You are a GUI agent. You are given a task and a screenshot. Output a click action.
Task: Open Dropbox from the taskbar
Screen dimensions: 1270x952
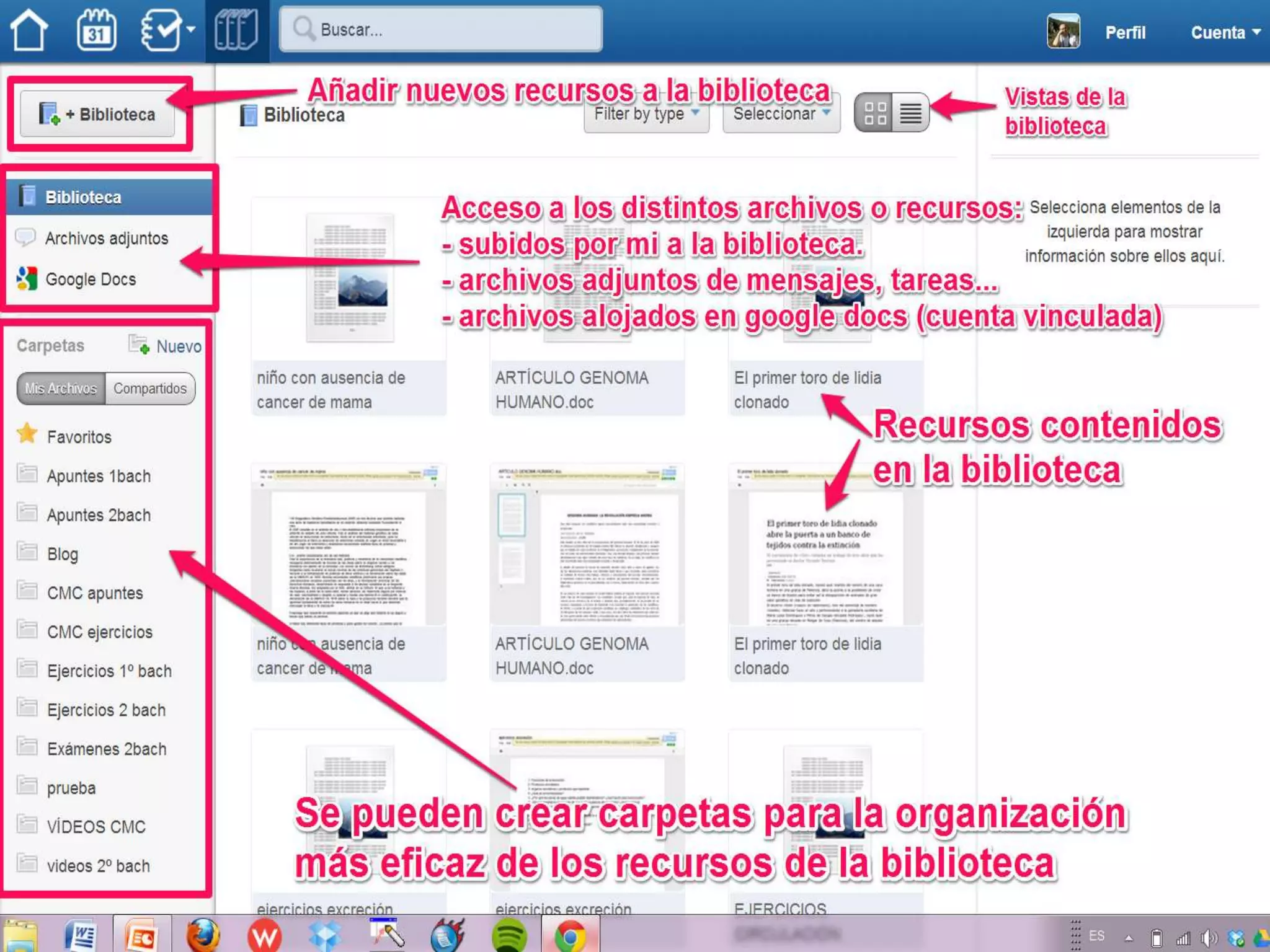coord(324,935)
